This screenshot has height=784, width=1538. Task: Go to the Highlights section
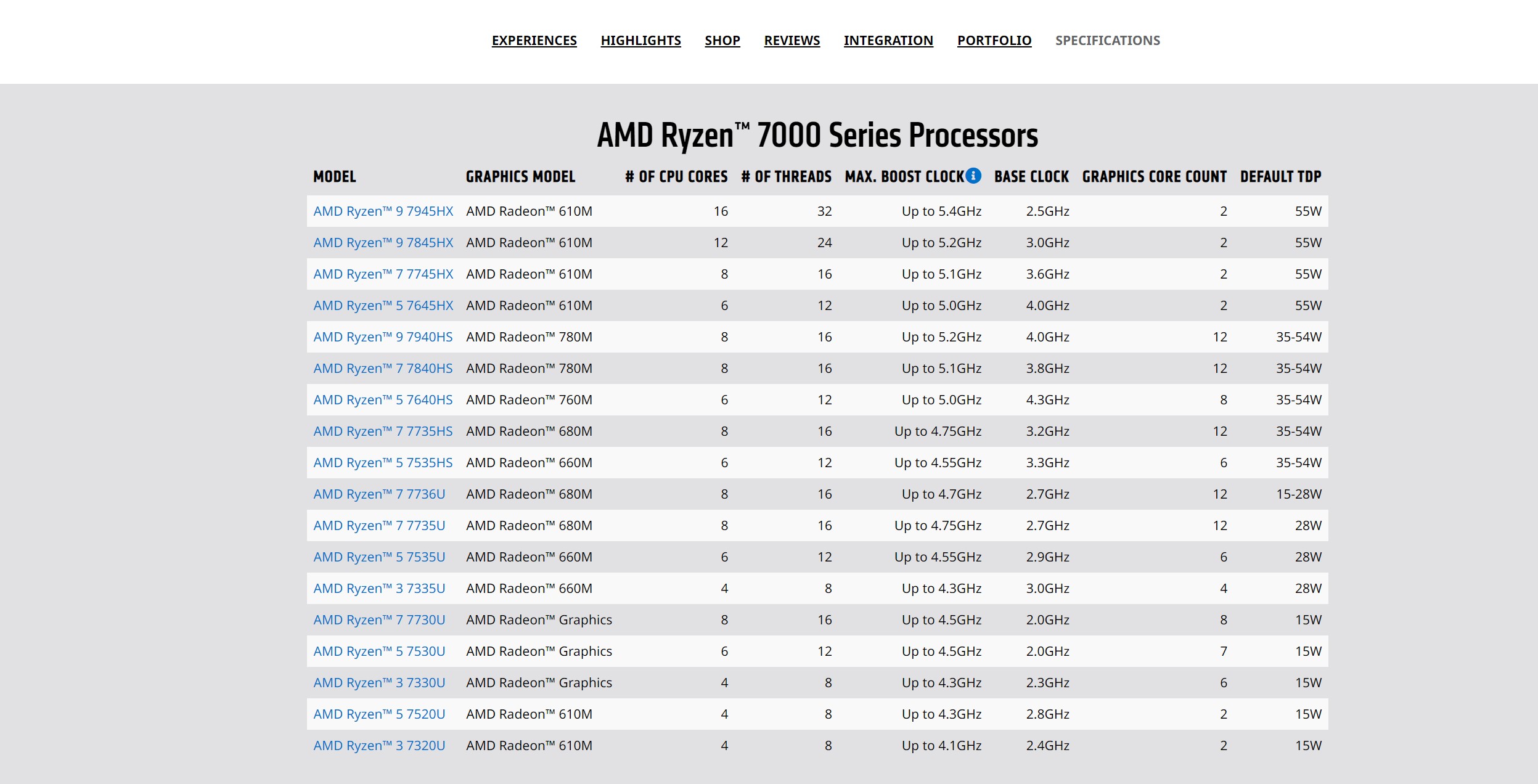pyautogui.click(x=640, y=41)
